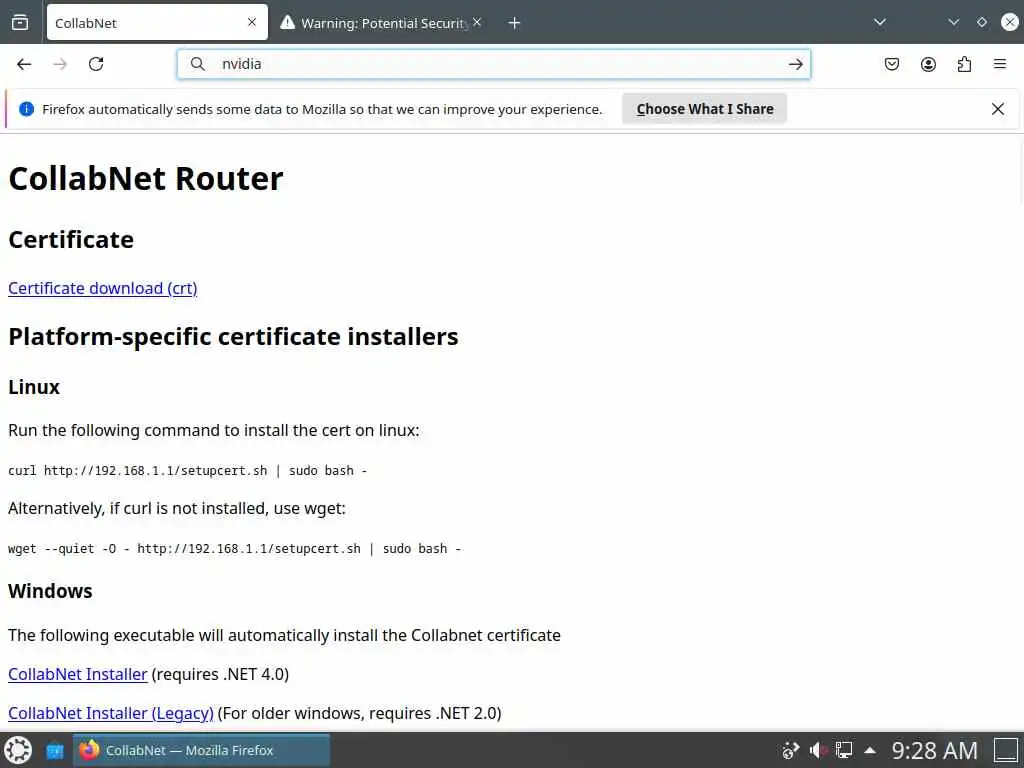The width and height of the screenshot is (1024, 768).
Task: Click the blue info icon in the notification bar
Action: pyautogui.click(x=26, y=109)
